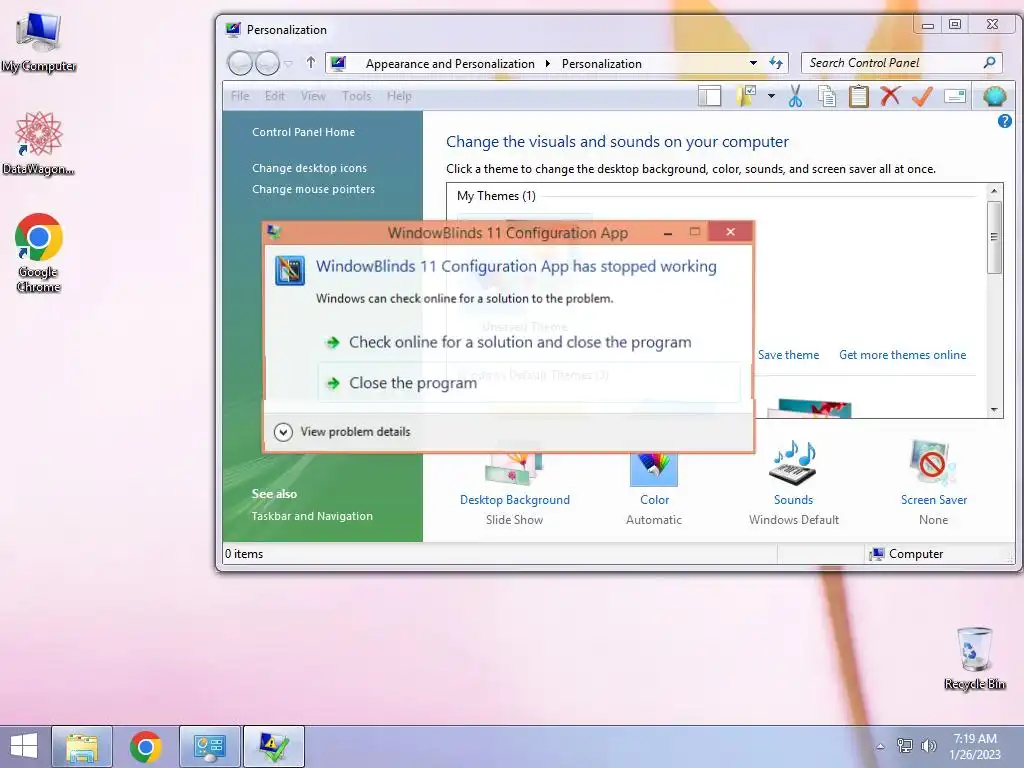
Task: Open Taskbar and Navigation link
Action: tap(312, 516)
